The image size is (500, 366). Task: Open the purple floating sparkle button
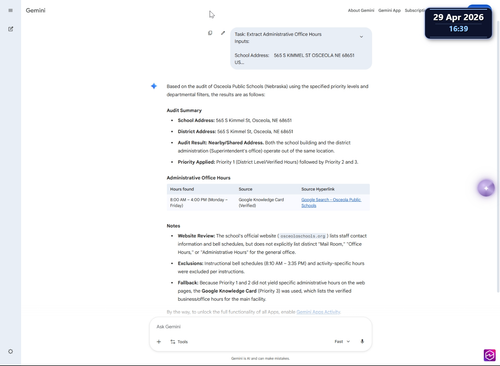486,188
